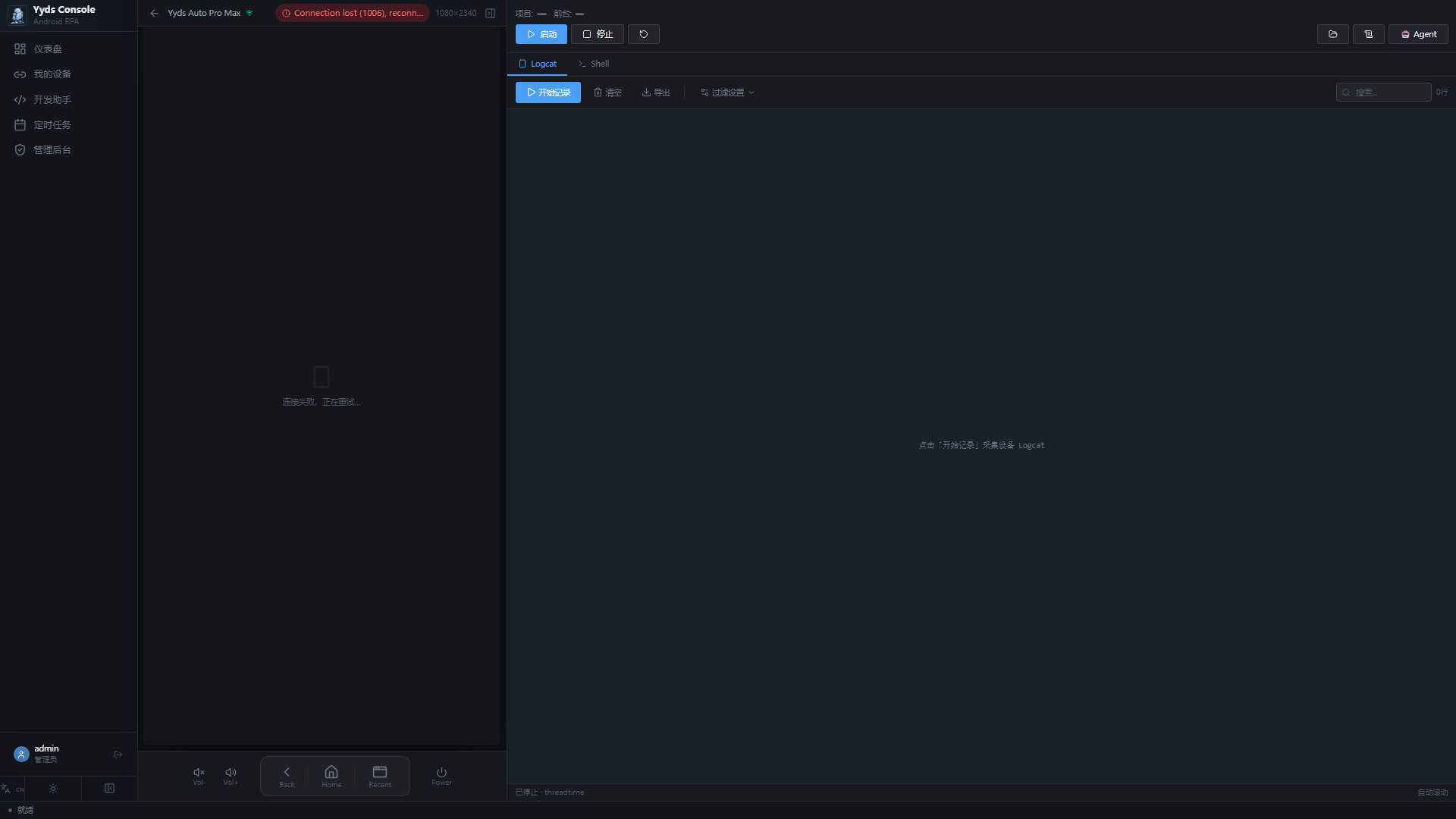The width and height of the screenshot is (1456, 819).
Task: Click the 1080×2340 resolution label
Action: click(x=456, y=13)
